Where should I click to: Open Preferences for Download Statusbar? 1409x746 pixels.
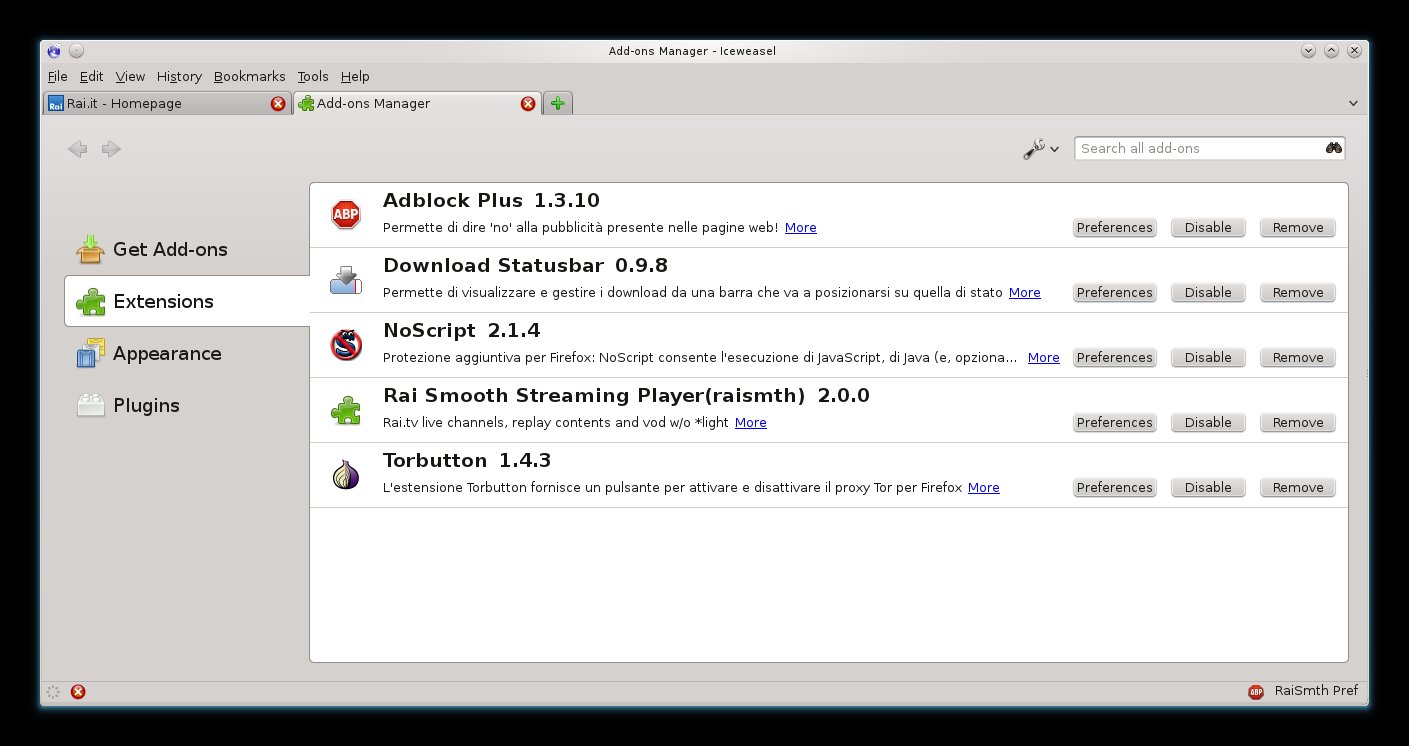pyautogui.click(x=1114, y=293)
